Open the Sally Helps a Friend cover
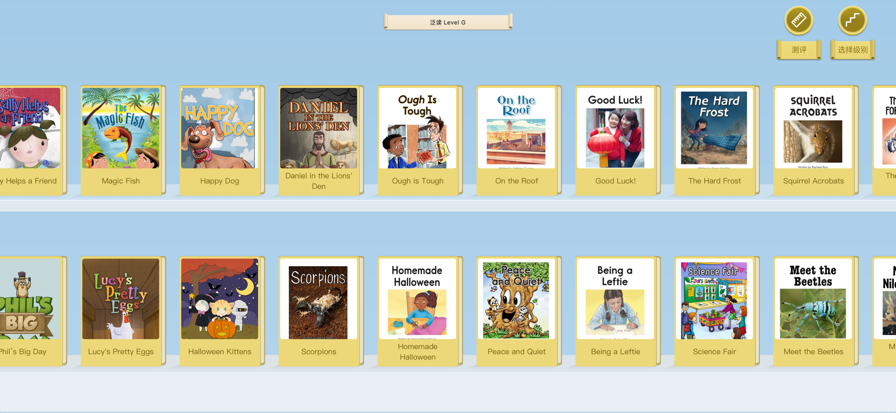 coord(30,128)
